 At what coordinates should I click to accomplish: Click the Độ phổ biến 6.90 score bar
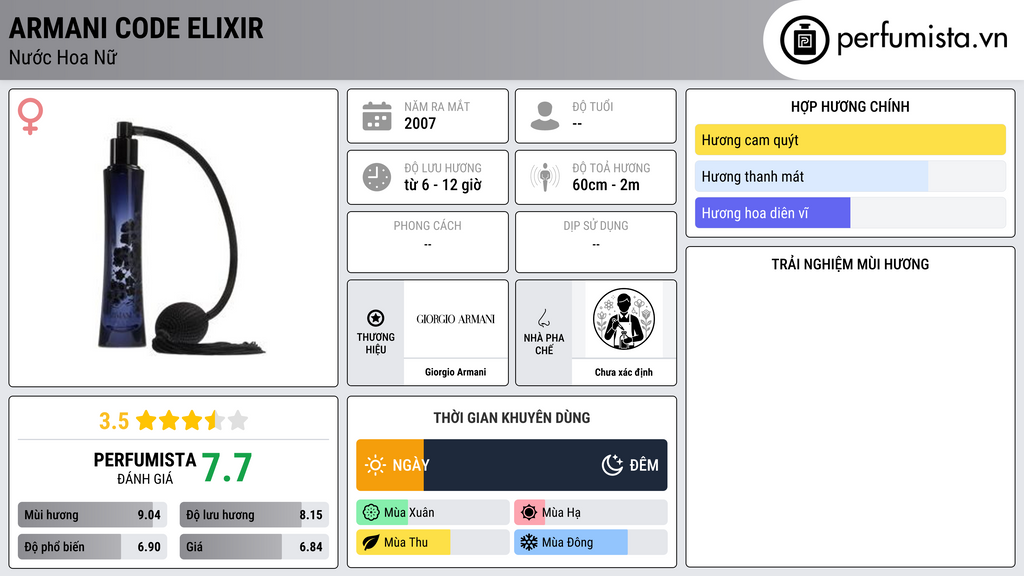[92, 547]
